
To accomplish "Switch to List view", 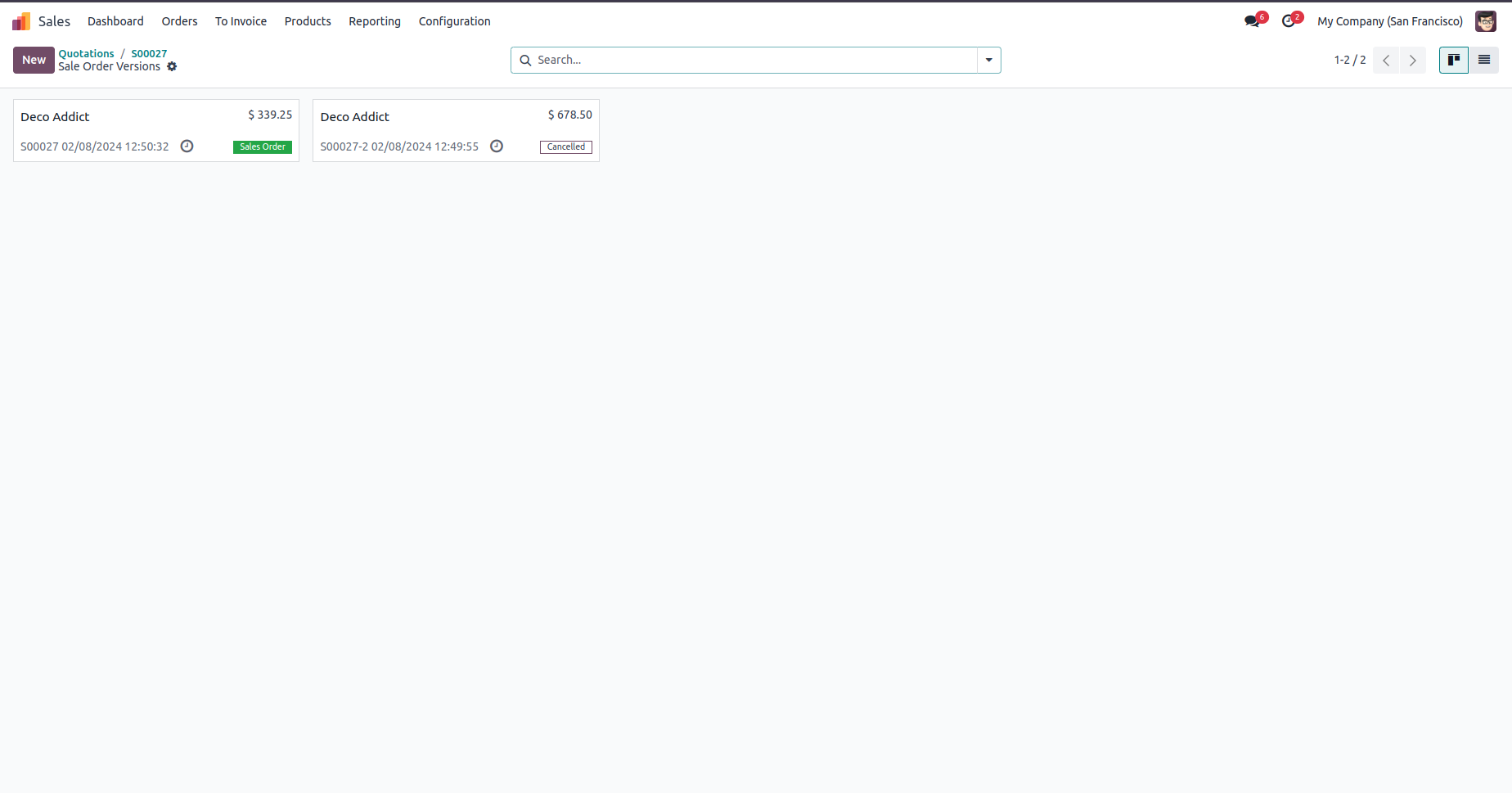I will click(1483, 60).
